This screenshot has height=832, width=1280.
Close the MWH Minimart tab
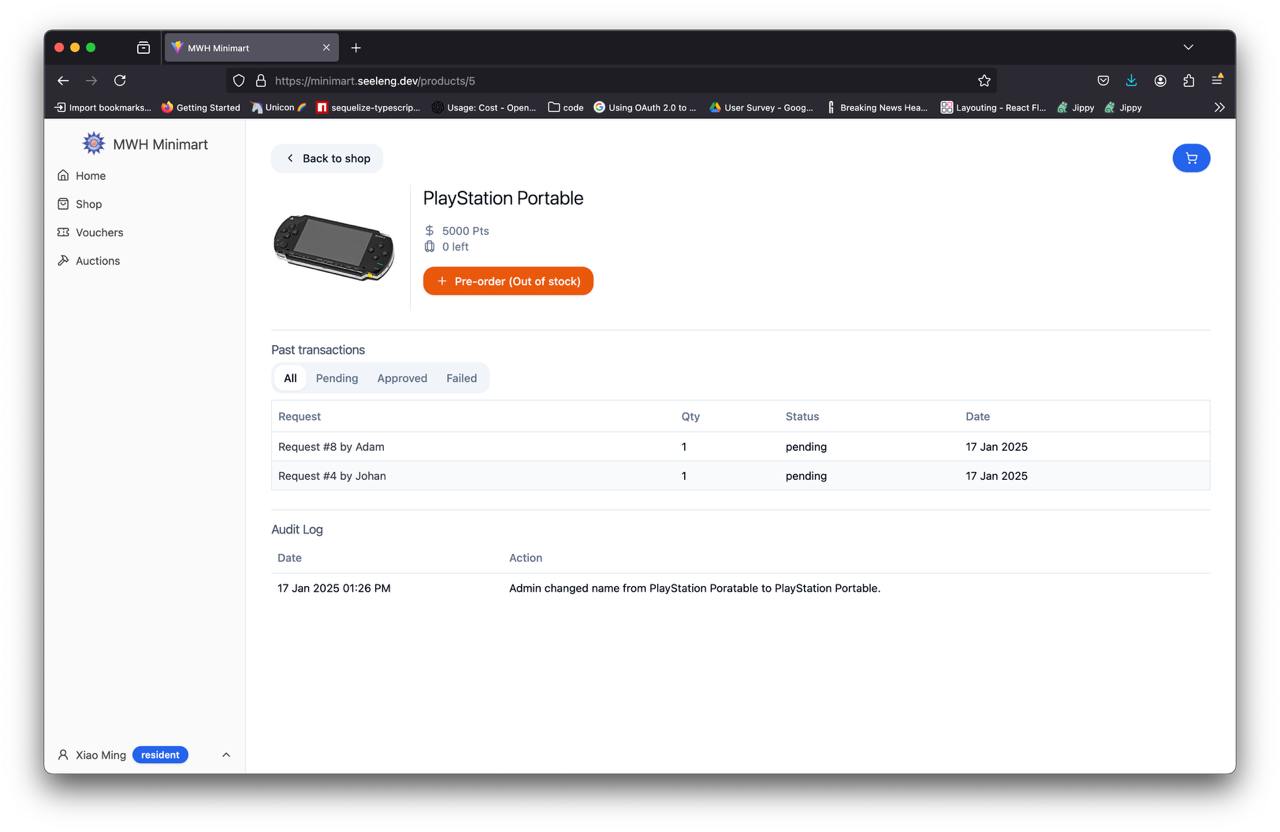point(326,47)
